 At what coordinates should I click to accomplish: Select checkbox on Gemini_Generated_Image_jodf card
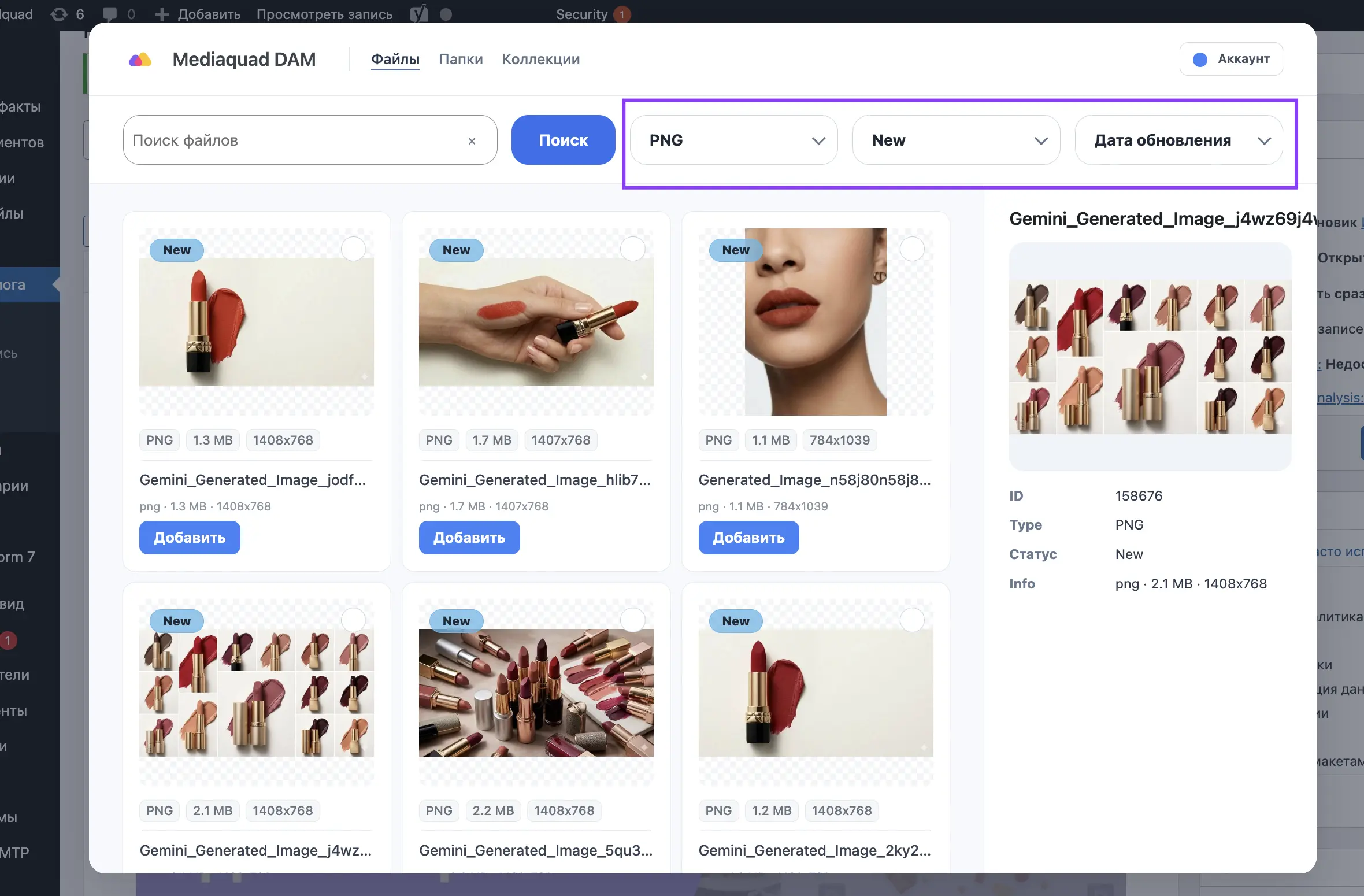pyautogui.click(x=353, y=249)
